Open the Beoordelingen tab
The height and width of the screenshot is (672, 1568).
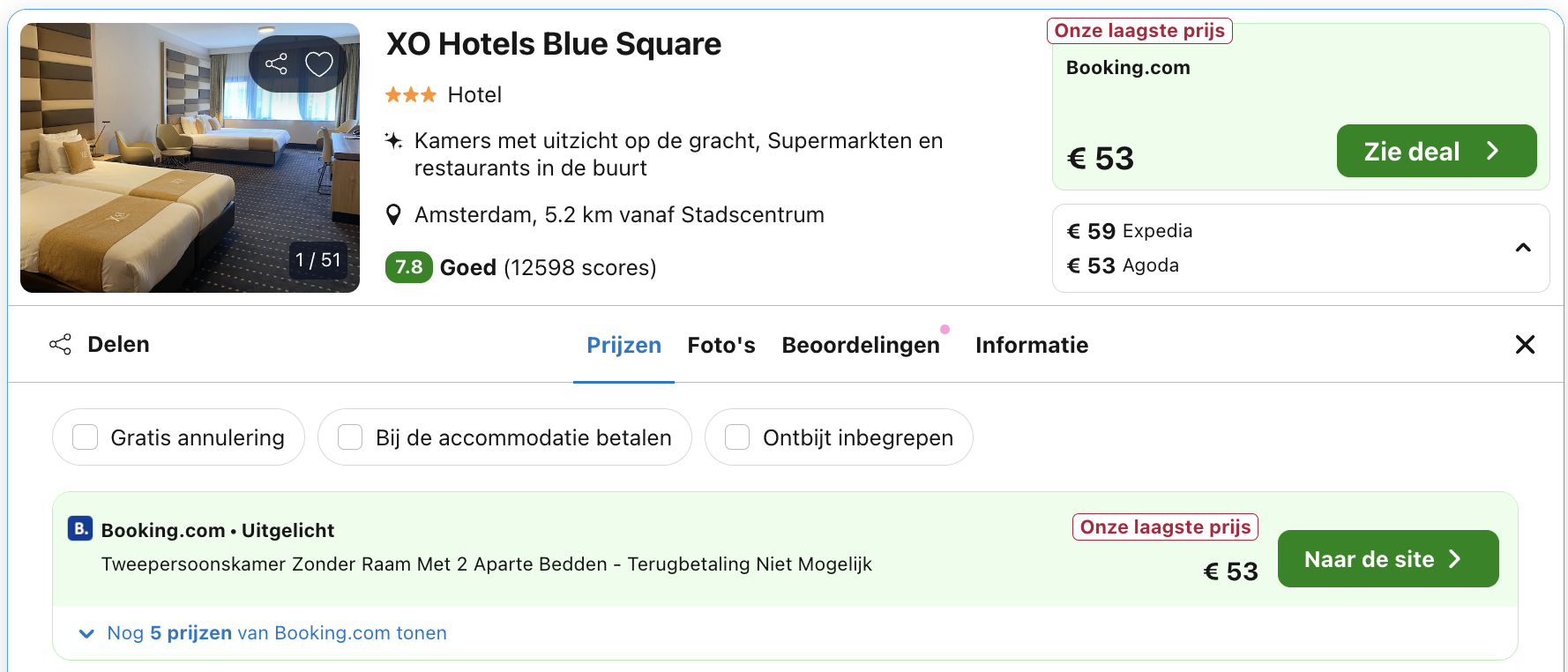tap(861, 345)
